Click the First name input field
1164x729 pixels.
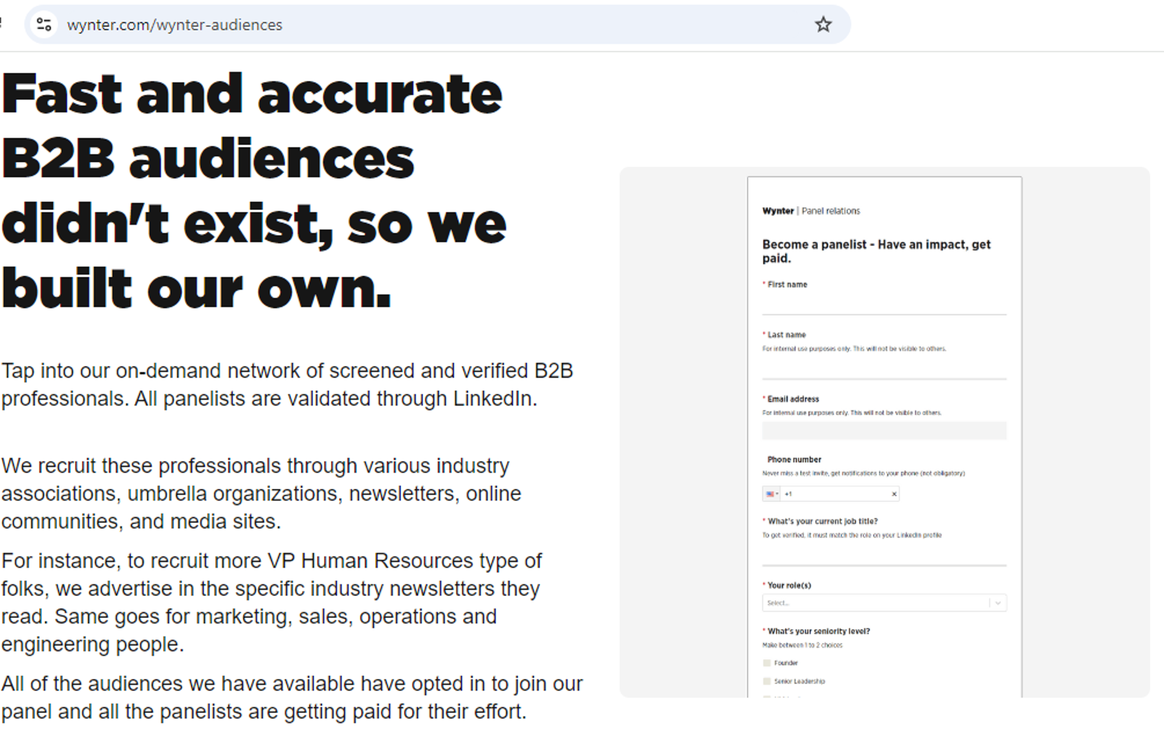884,303
